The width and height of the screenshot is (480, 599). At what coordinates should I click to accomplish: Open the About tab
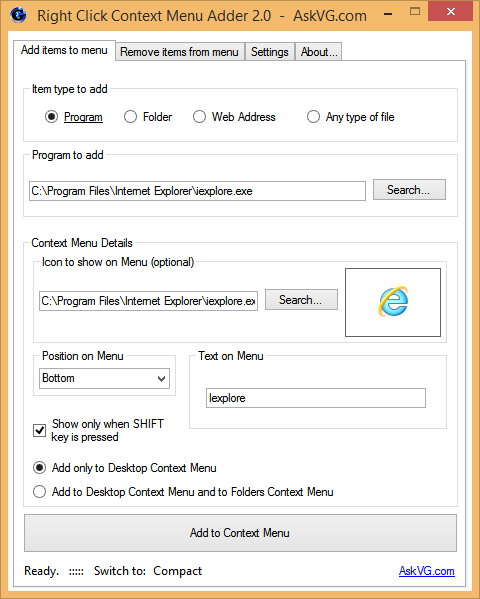(319, 52)
